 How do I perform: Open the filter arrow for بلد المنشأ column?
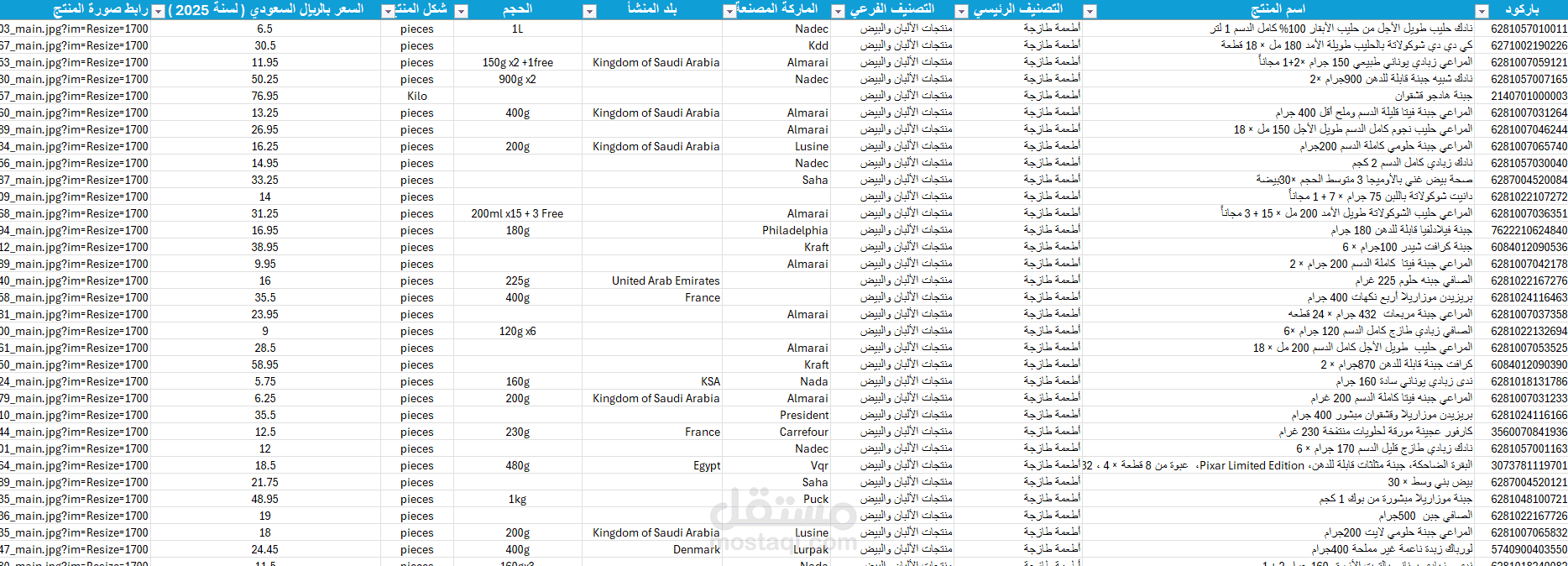click(589, 11)
